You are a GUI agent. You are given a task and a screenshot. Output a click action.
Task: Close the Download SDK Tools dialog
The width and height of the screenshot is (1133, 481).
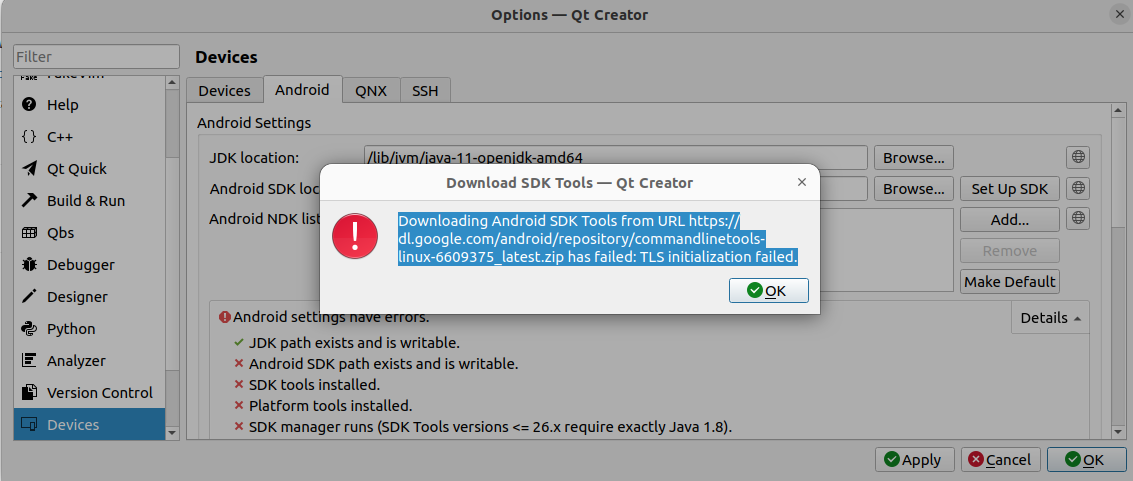pyautogui.click(x=801, y=182)
